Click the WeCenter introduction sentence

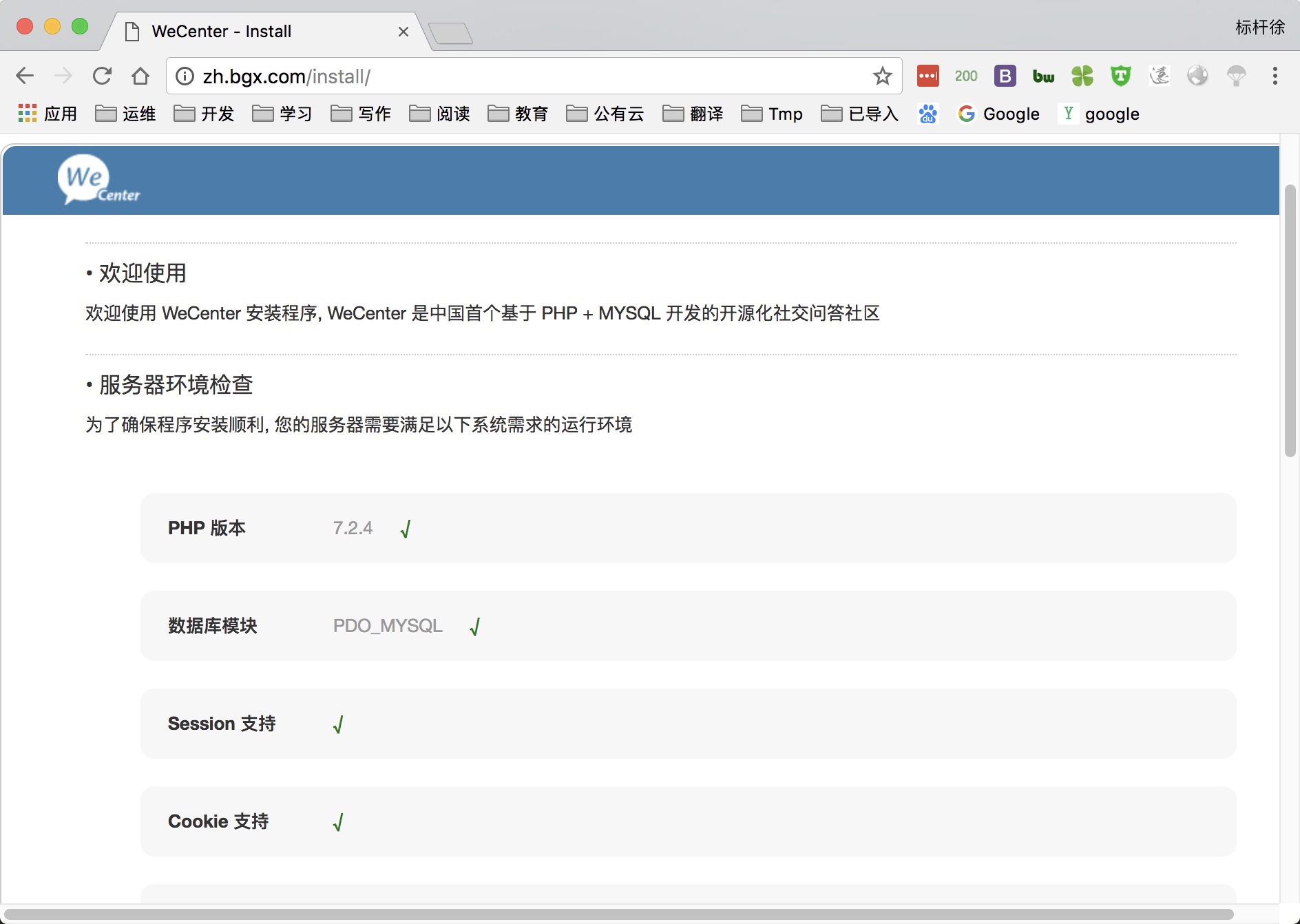click(483, 313)
